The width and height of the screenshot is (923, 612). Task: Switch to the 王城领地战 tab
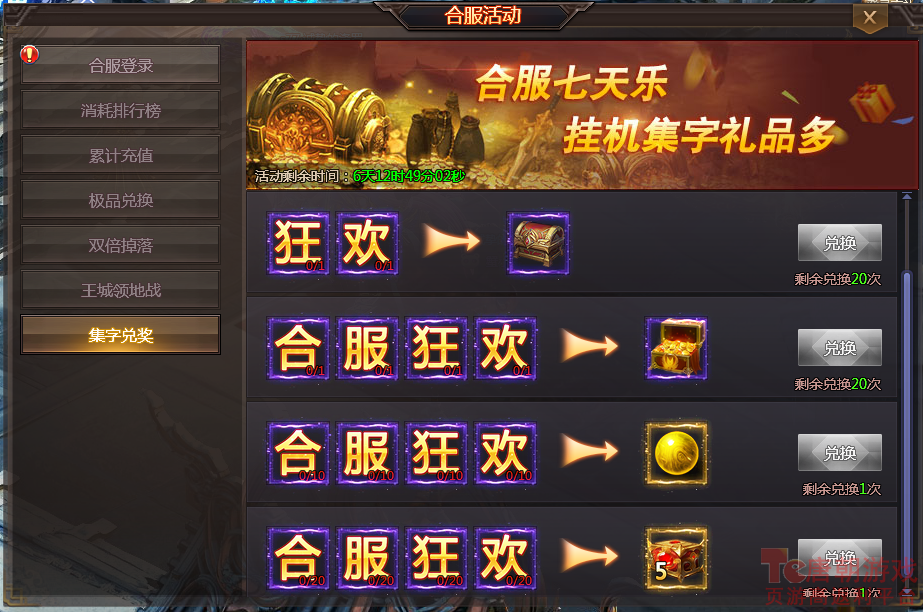click(x=121, y=290)
